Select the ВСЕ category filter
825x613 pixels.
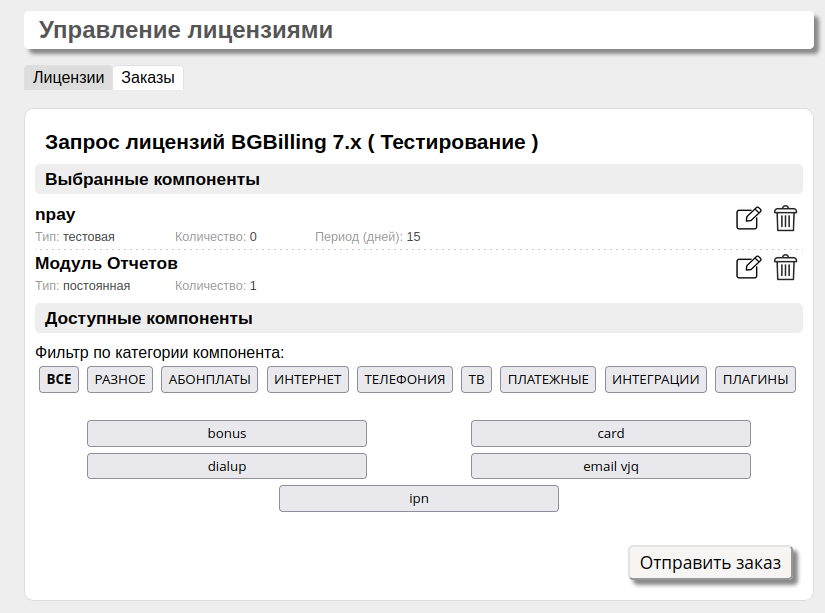click(59, 380)
